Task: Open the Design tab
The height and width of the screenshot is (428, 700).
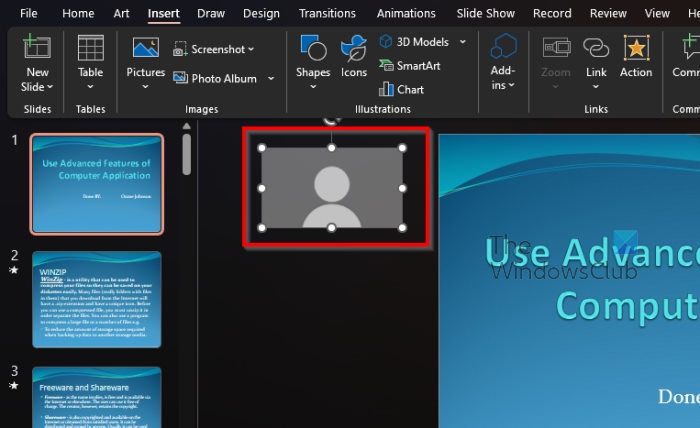Action: (261, 13)
